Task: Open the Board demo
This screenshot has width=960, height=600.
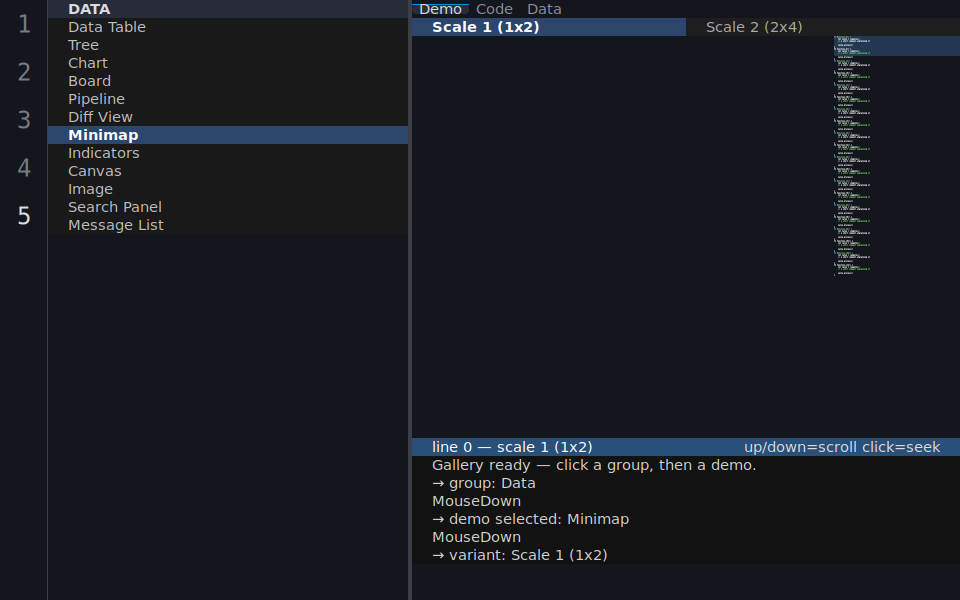Action: click(x=228, y=81)
